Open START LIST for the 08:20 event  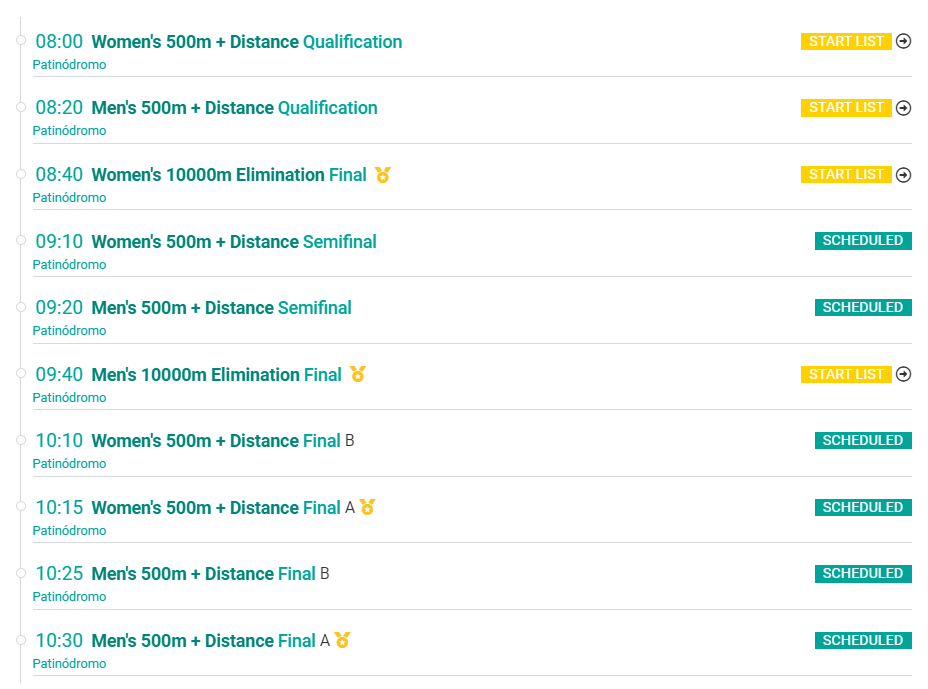[846, 108]
